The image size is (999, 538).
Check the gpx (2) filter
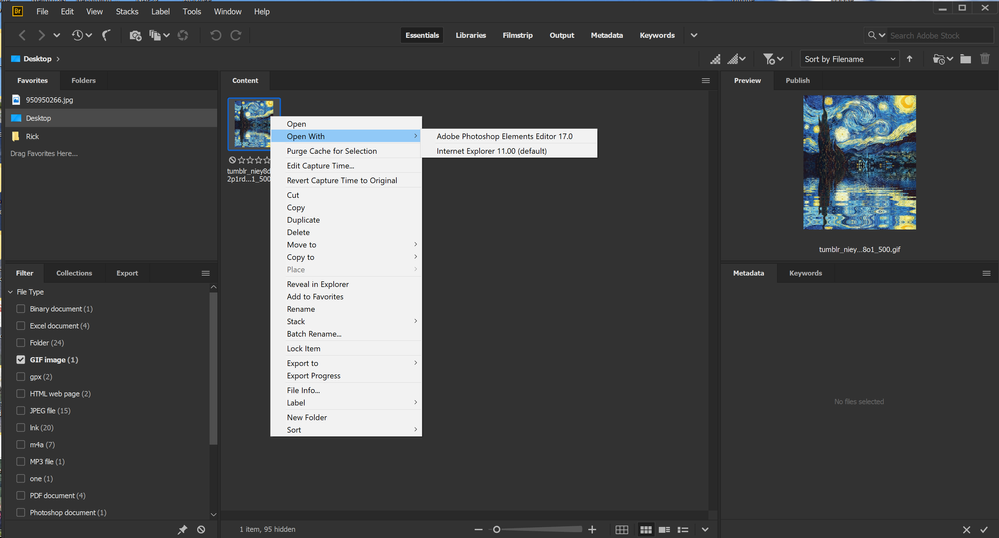(x=21, y=377)
